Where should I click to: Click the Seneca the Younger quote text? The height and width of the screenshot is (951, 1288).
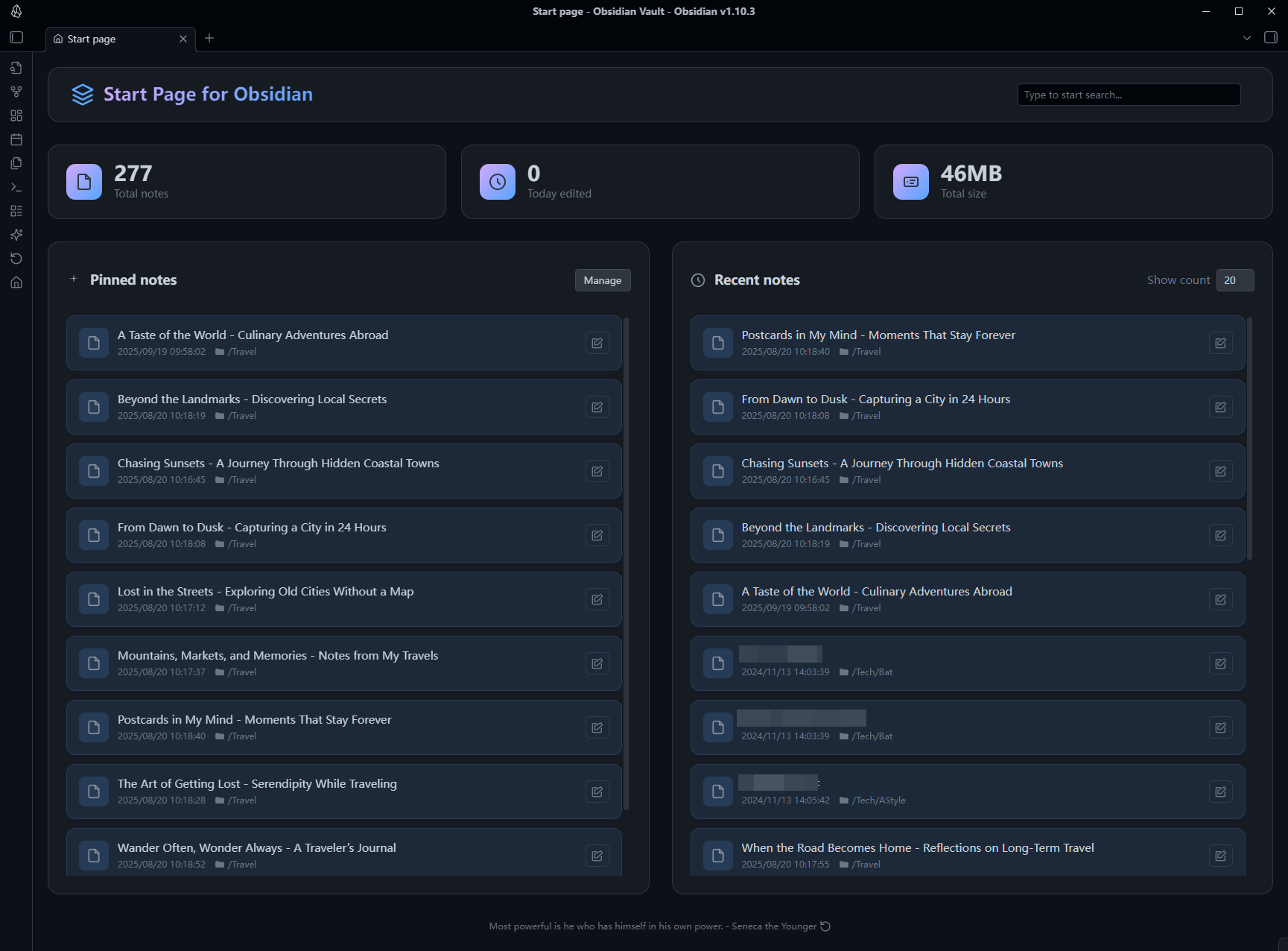653,926
